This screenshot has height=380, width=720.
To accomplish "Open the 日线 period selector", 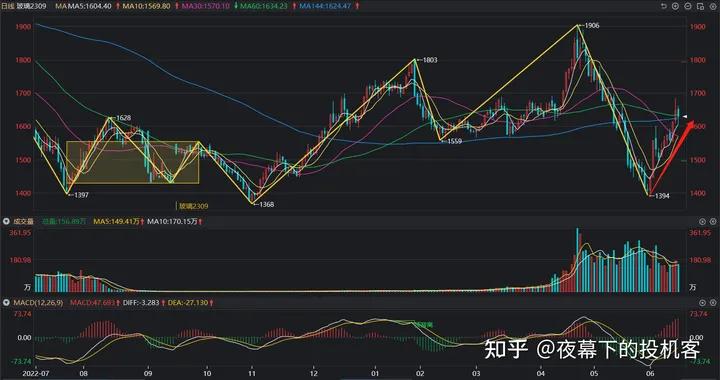I will (x=7, y=6).
